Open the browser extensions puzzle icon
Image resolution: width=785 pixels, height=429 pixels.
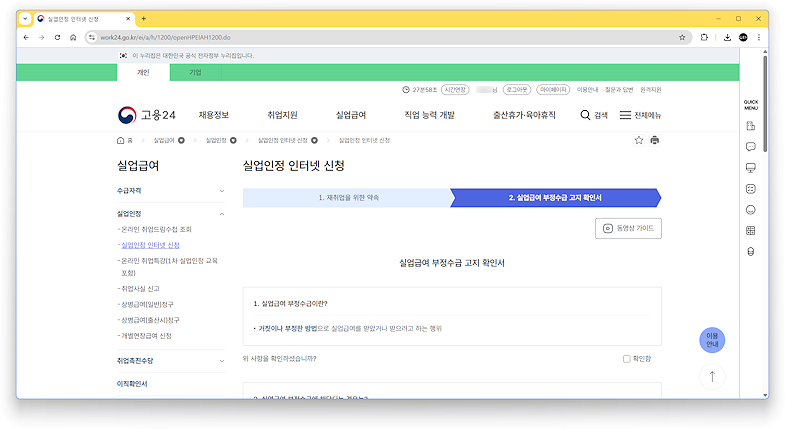(704, 38)
